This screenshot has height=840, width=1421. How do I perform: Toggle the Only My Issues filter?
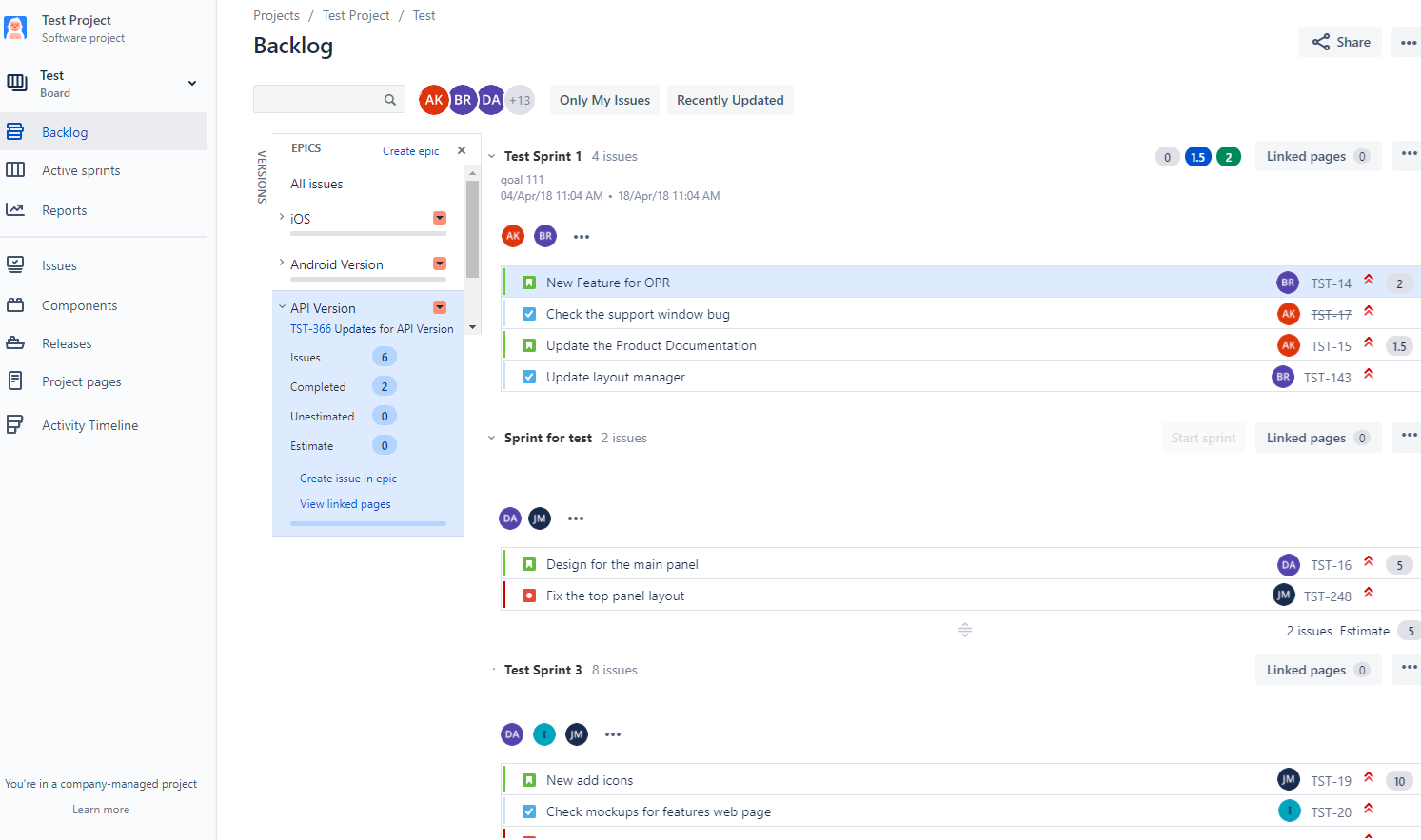[x=604, y=100]
